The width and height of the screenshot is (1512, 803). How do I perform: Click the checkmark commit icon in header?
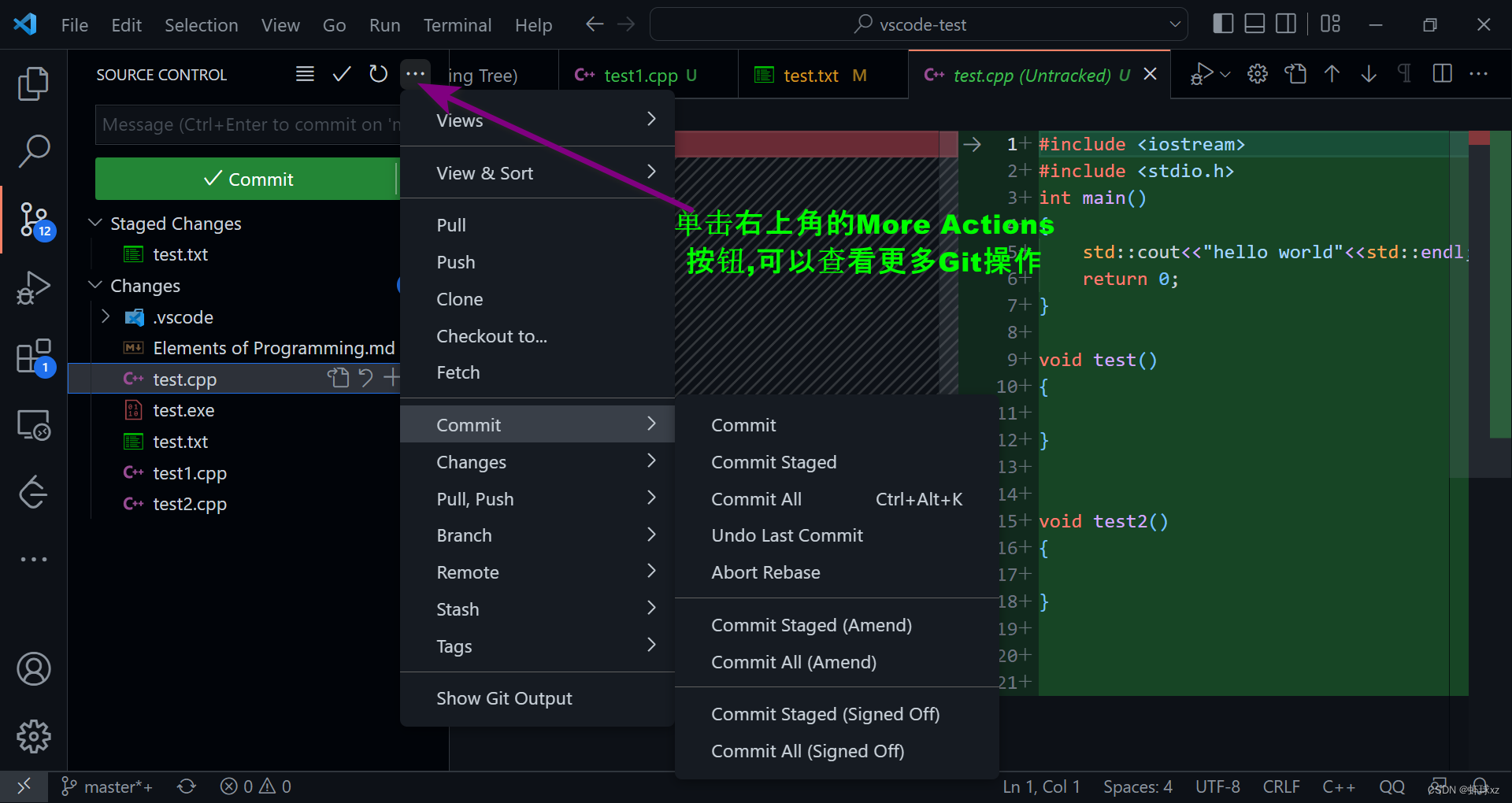click(x=341, y=74)
